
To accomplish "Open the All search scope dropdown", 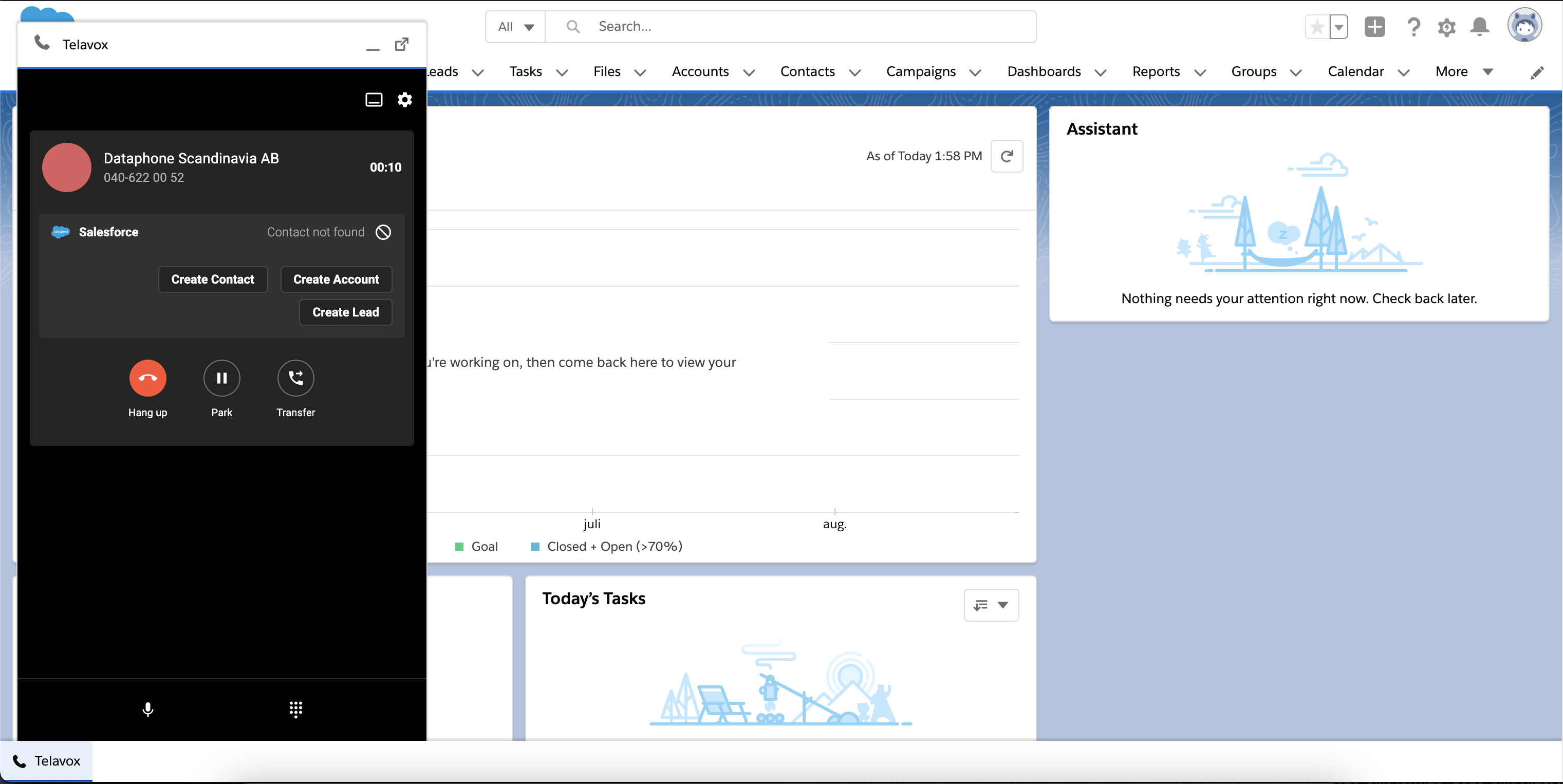I will point(514,26).
